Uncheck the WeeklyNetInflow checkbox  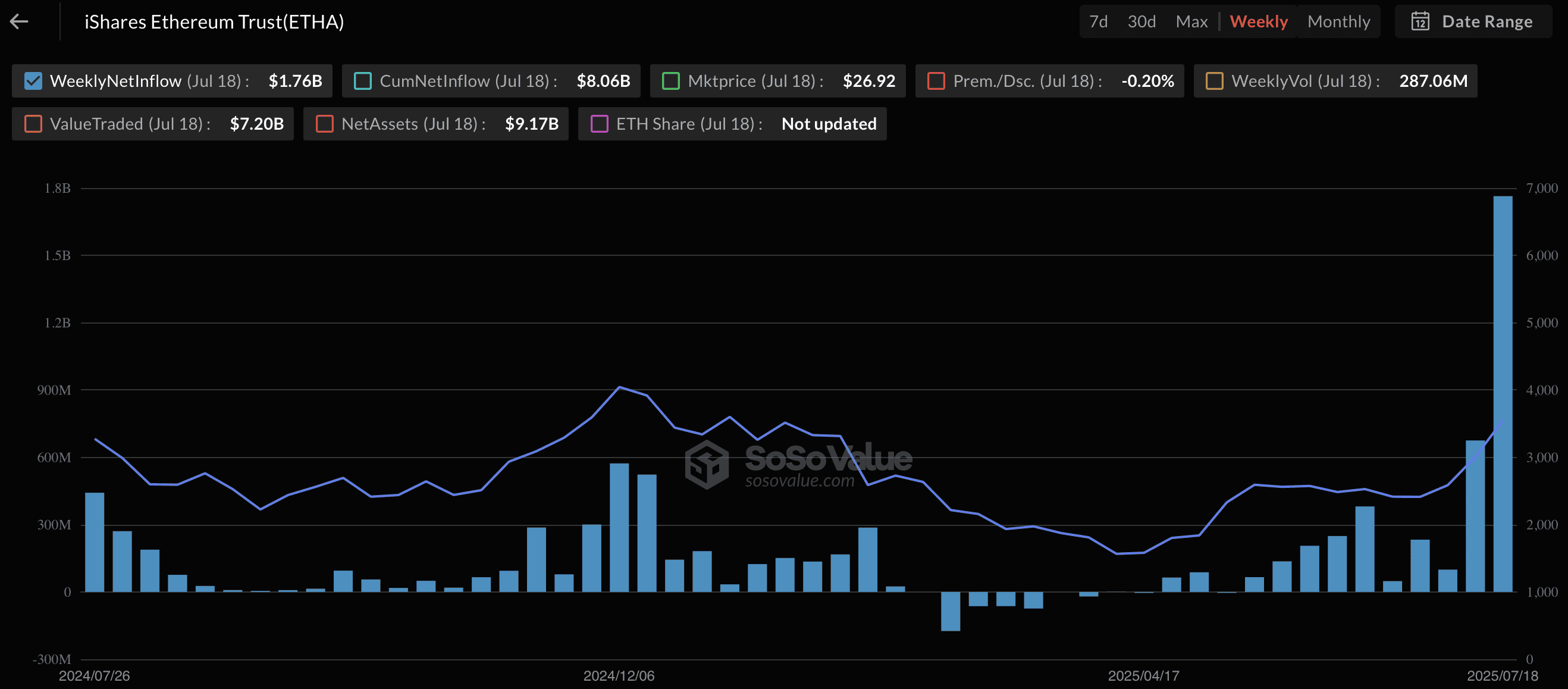coord(33,81)
